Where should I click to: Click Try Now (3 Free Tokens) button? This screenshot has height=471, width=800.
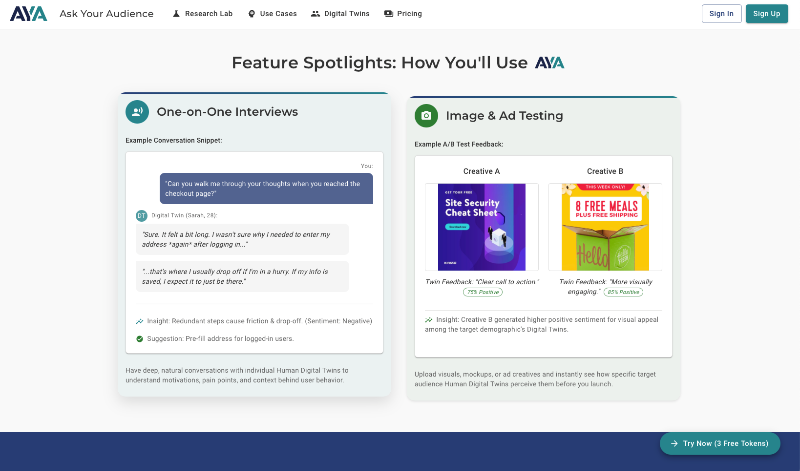pos(719,443)
